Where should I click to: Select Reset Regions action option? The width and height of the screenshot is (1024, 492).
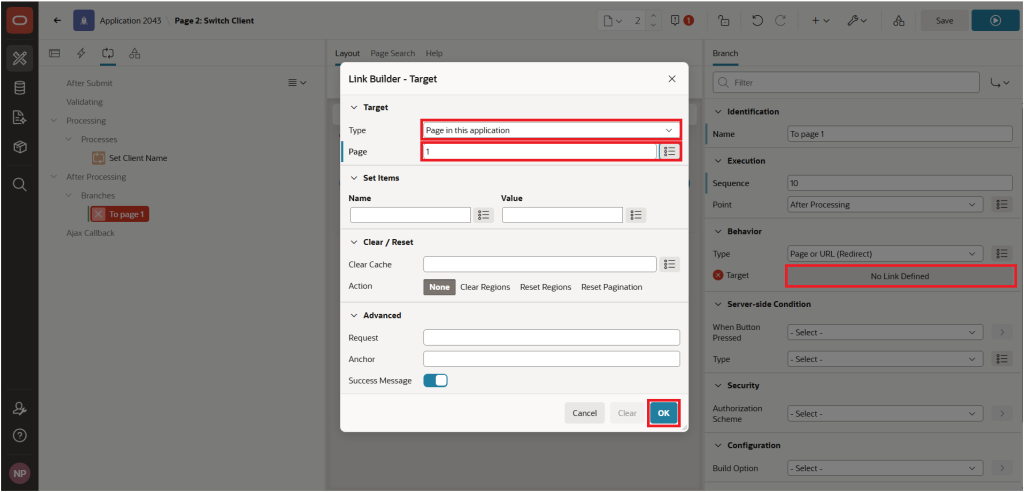pyautogui.click(x=545, y=287)
